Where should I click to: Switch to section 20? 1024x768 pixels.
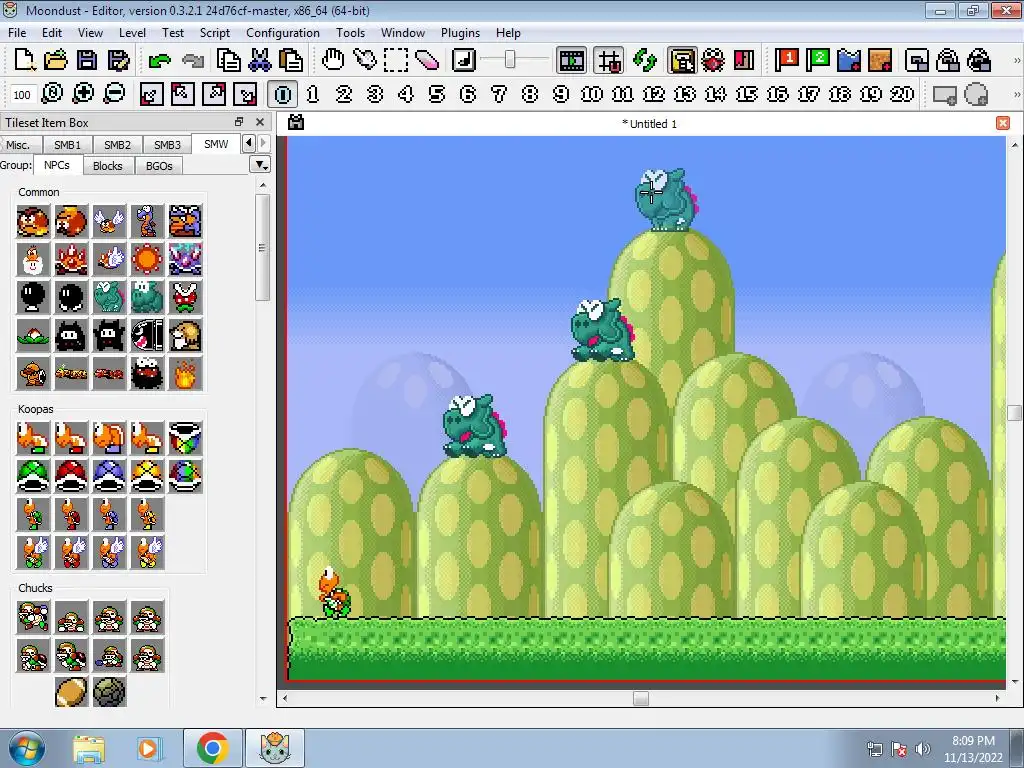[x=902, y=95]
